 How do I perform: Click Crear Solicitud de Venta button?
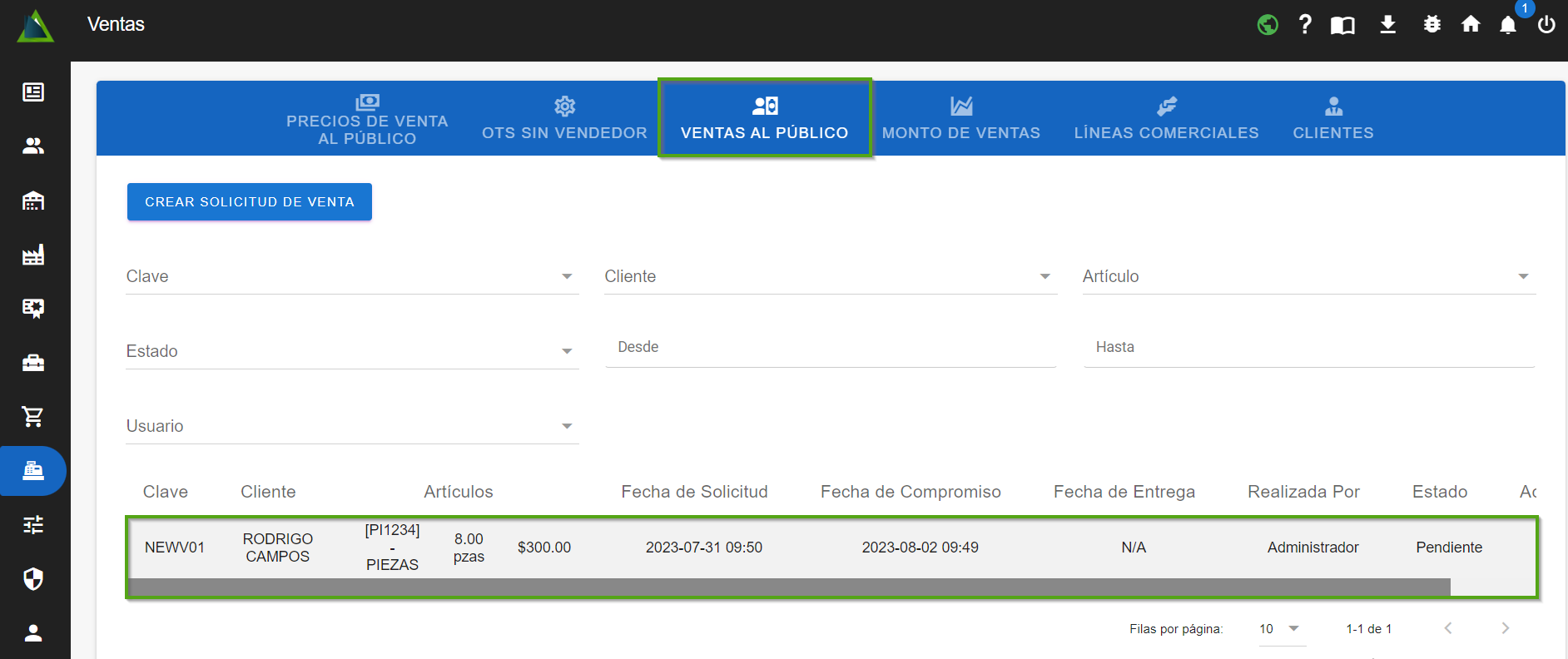[250, 202]
